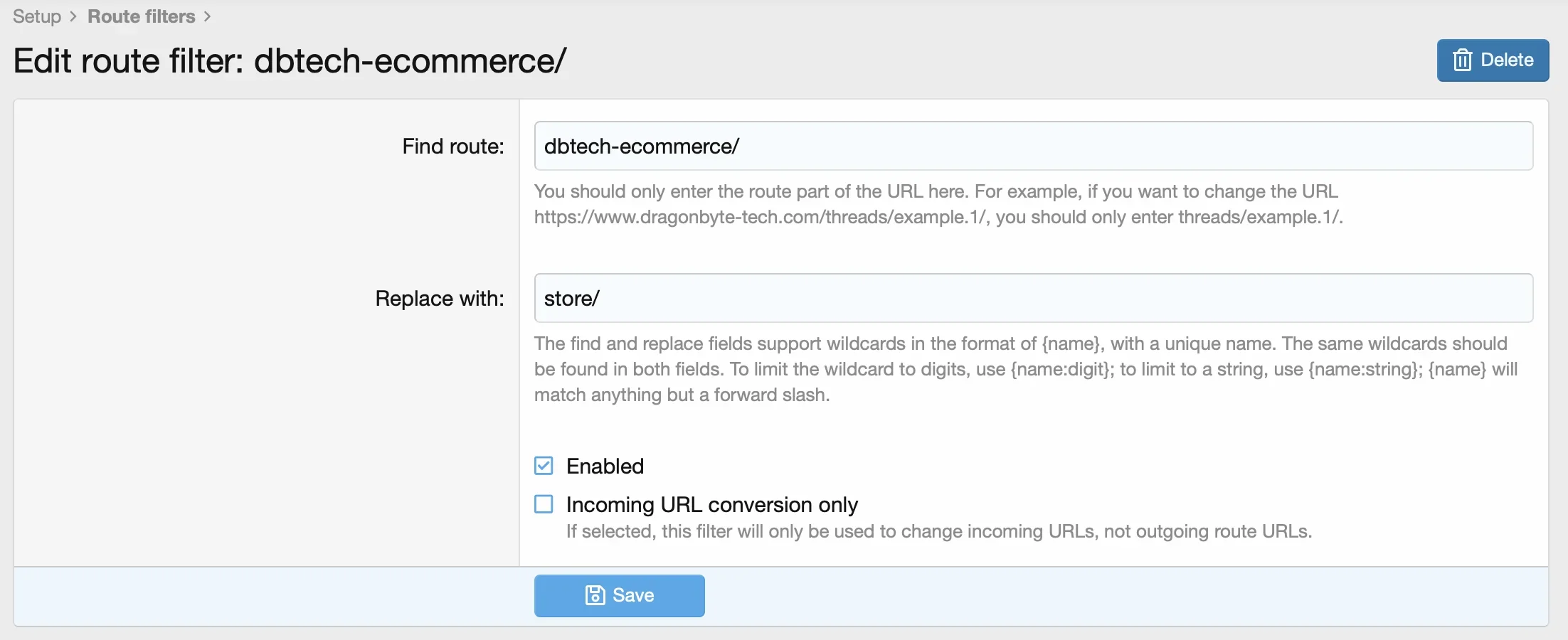The height and width of the screenshot is (640, 1568).
Task: Click the floppy disk icon in the Save button
Action: (x=595, y=595)
